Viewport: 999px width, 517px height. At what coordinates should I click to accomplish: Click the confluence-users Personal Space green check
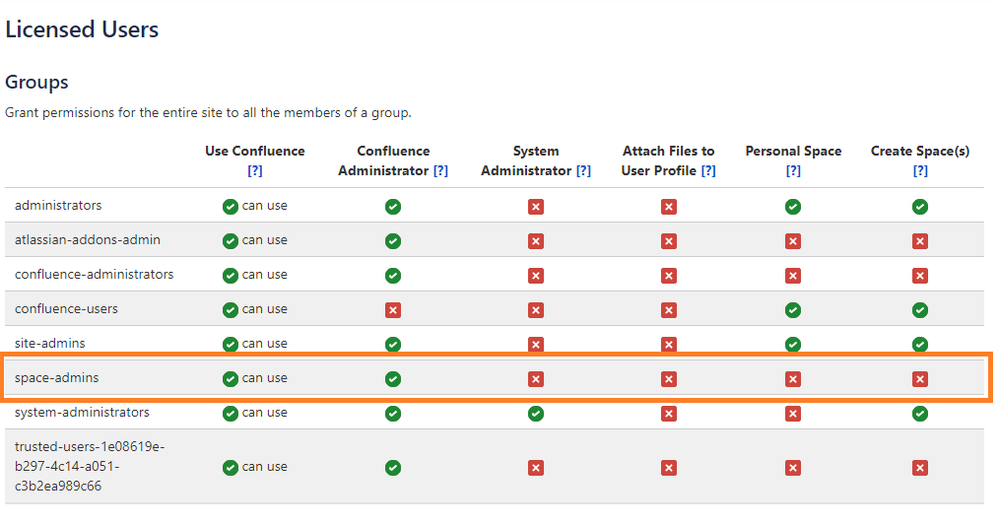[x=793, y=310]
